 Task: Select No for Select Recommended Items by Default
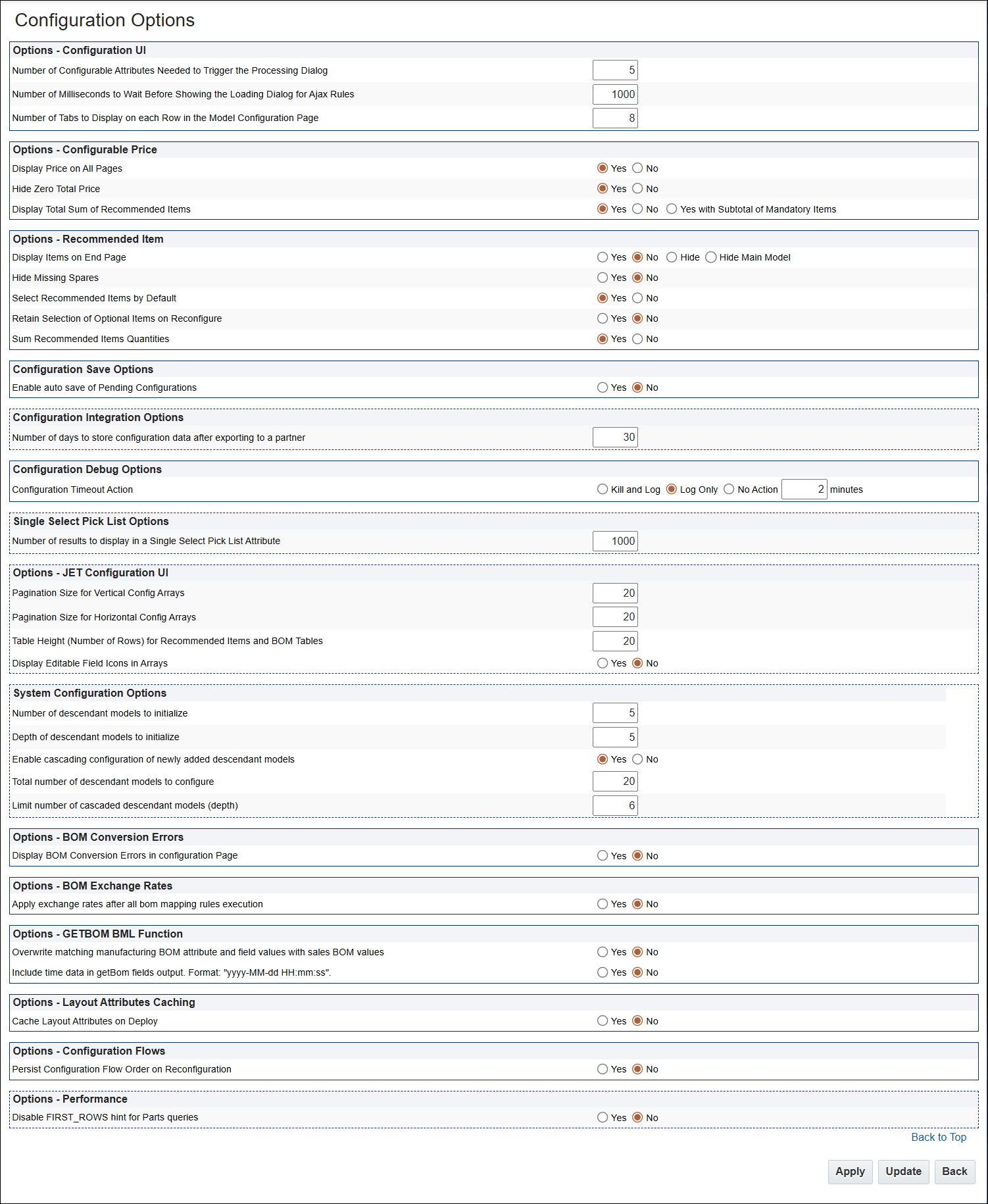point(637,298)
